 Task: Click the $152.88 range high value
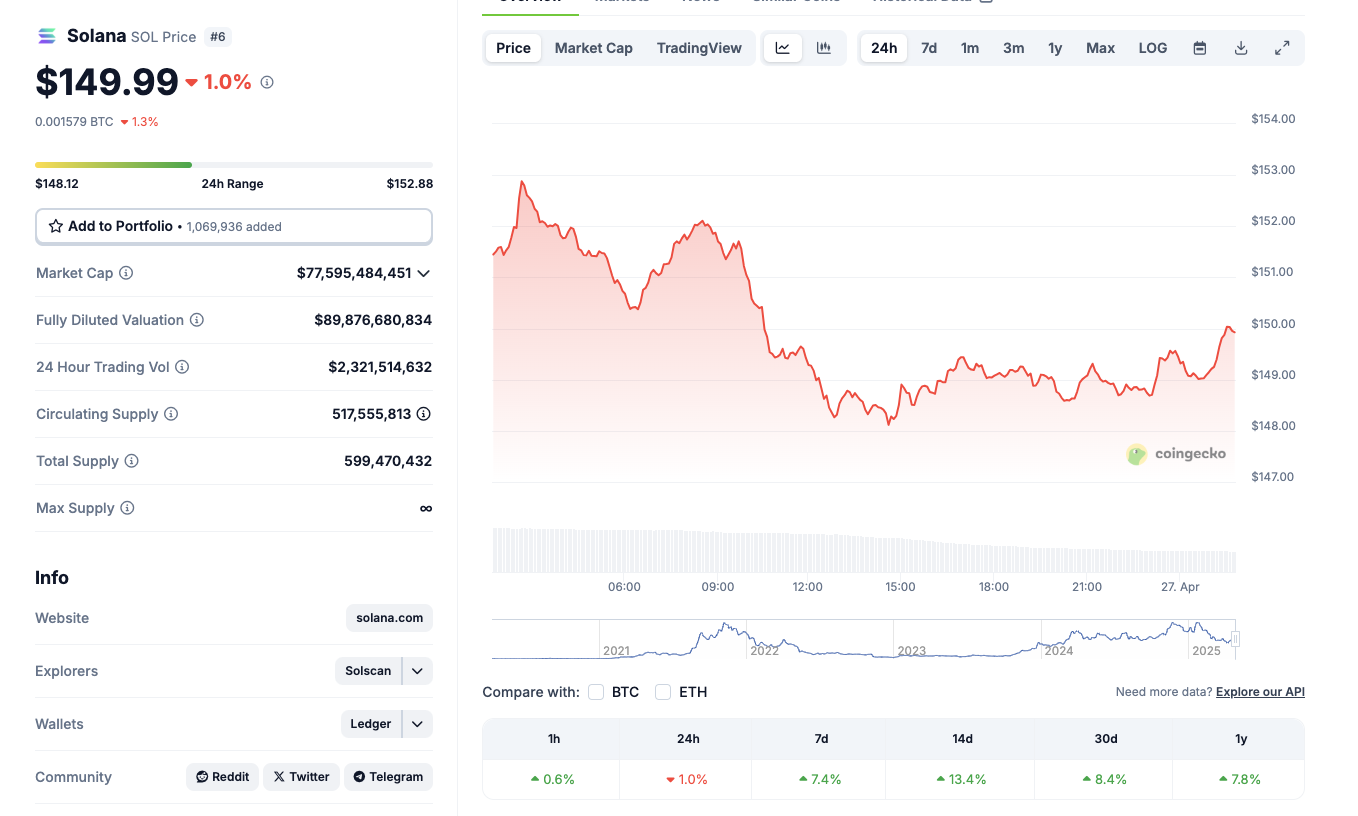click(410, 184)
